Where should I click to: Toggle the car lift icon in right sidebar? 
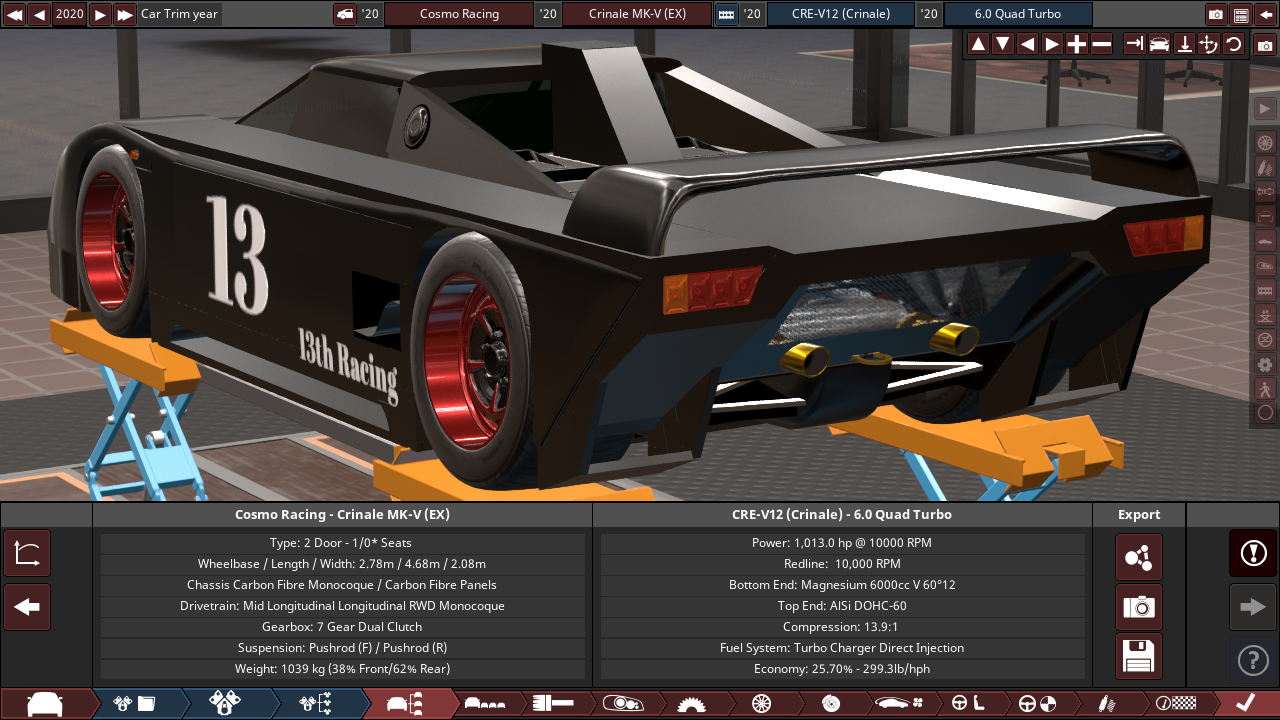(1265, 314)
